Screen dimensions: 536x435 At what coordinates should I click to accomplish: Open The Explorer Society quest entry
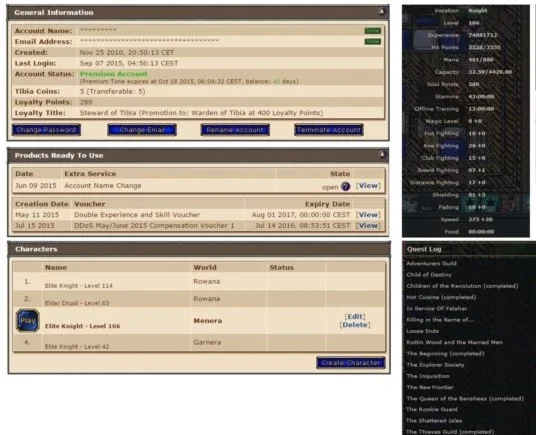[435, 365]
